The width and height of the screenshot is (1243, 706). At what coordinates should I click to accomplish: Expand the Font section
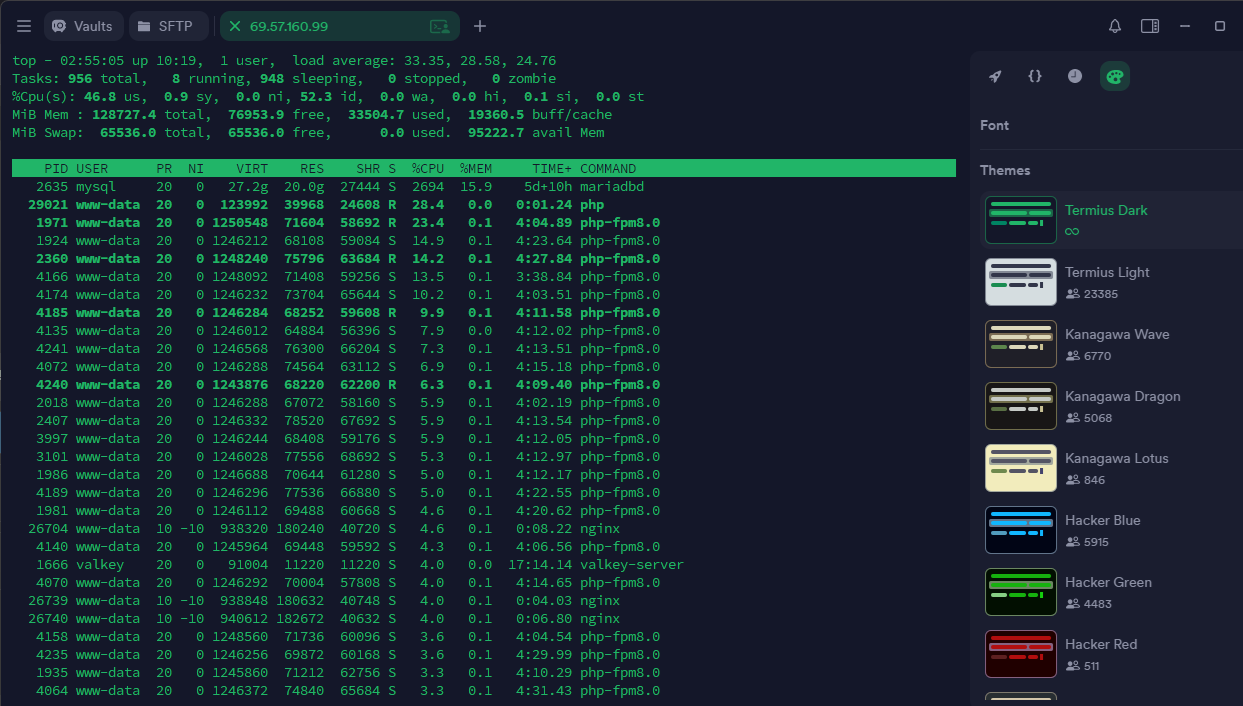click(x=995, y=125)
